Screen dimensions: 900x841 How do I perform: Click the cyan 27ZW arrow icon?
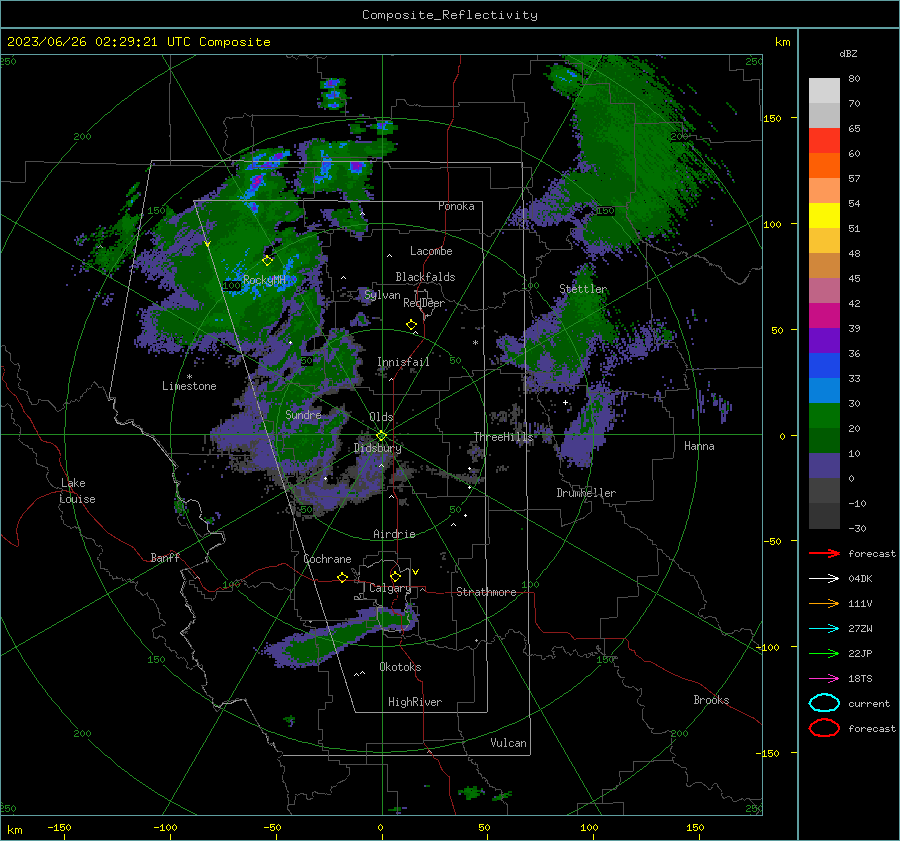(x=824, y=629)
